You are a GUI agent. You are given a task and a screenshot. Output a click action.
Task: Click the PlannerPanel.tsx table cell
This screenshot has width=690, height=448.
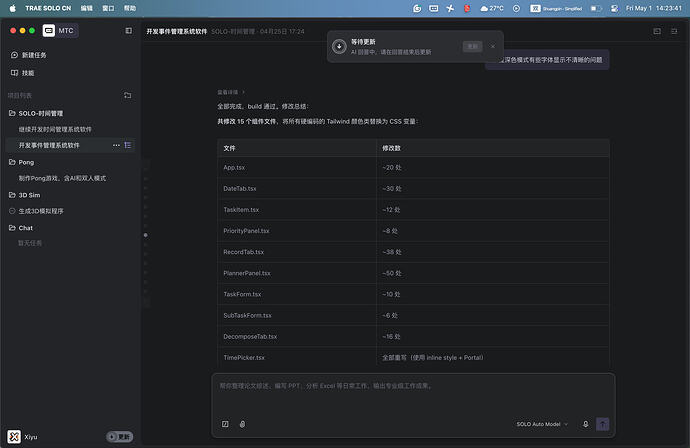click(297, 273)
